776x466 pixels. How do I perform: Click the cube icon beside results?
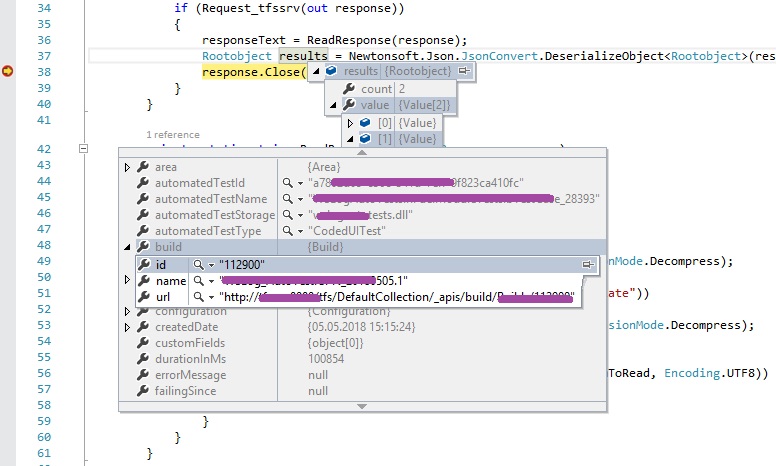pos(331,71)
